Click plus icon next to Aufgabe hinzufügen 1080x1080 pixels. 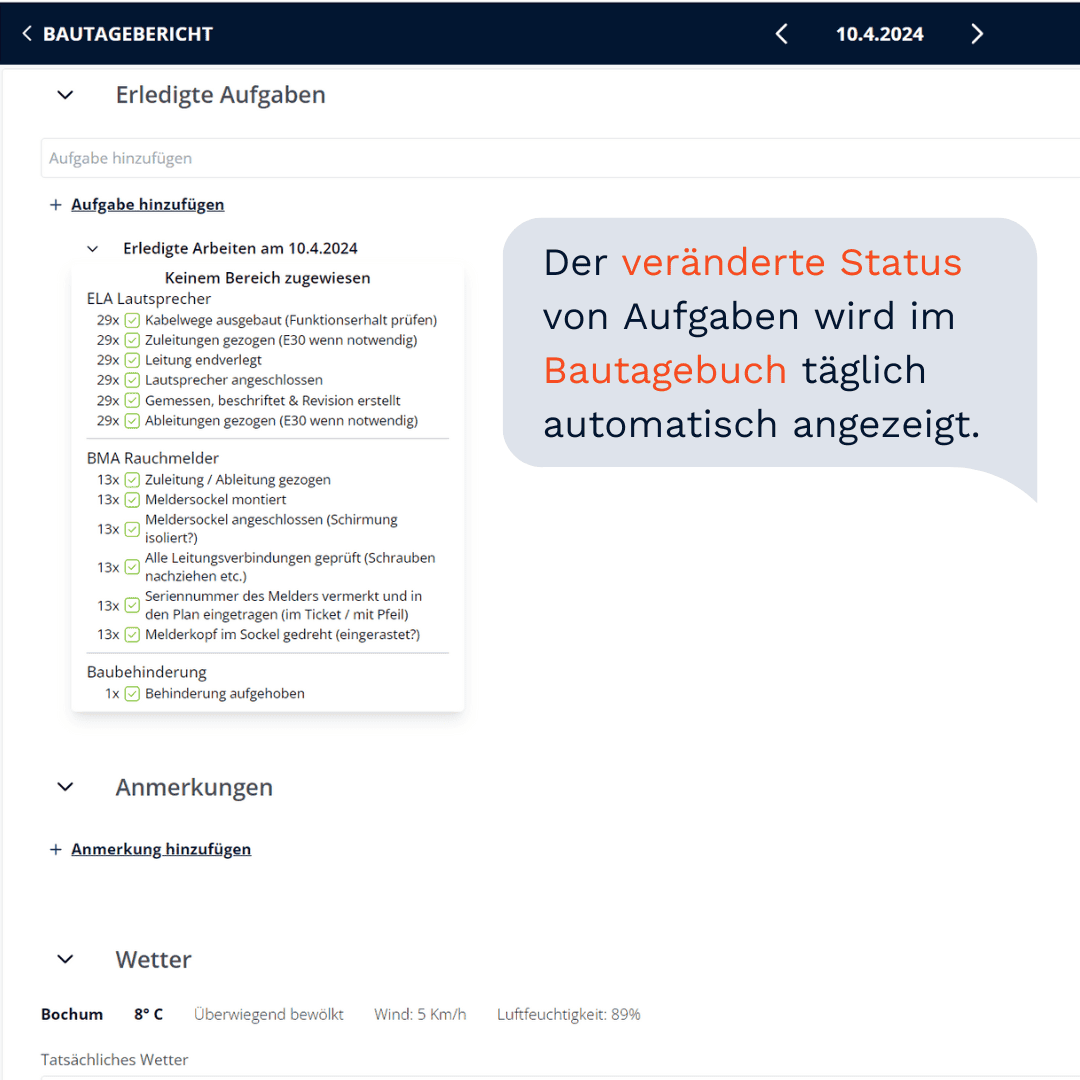(56, 205)
